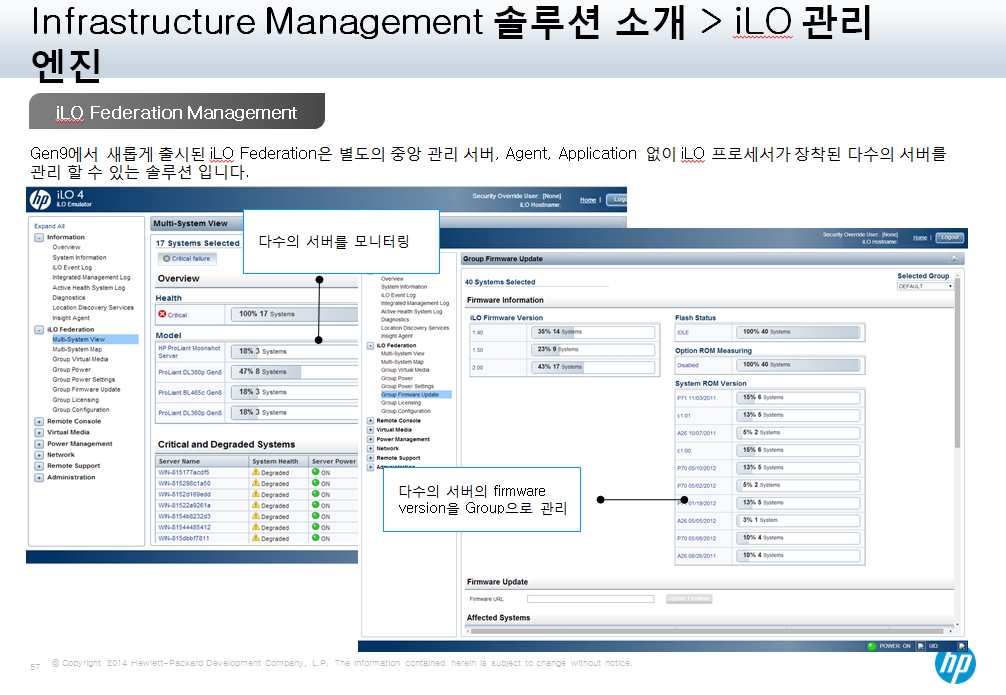1006x695 pixels.
Task: Expand Virtual Media in the Multi-System View window
Action: [39, 433]
